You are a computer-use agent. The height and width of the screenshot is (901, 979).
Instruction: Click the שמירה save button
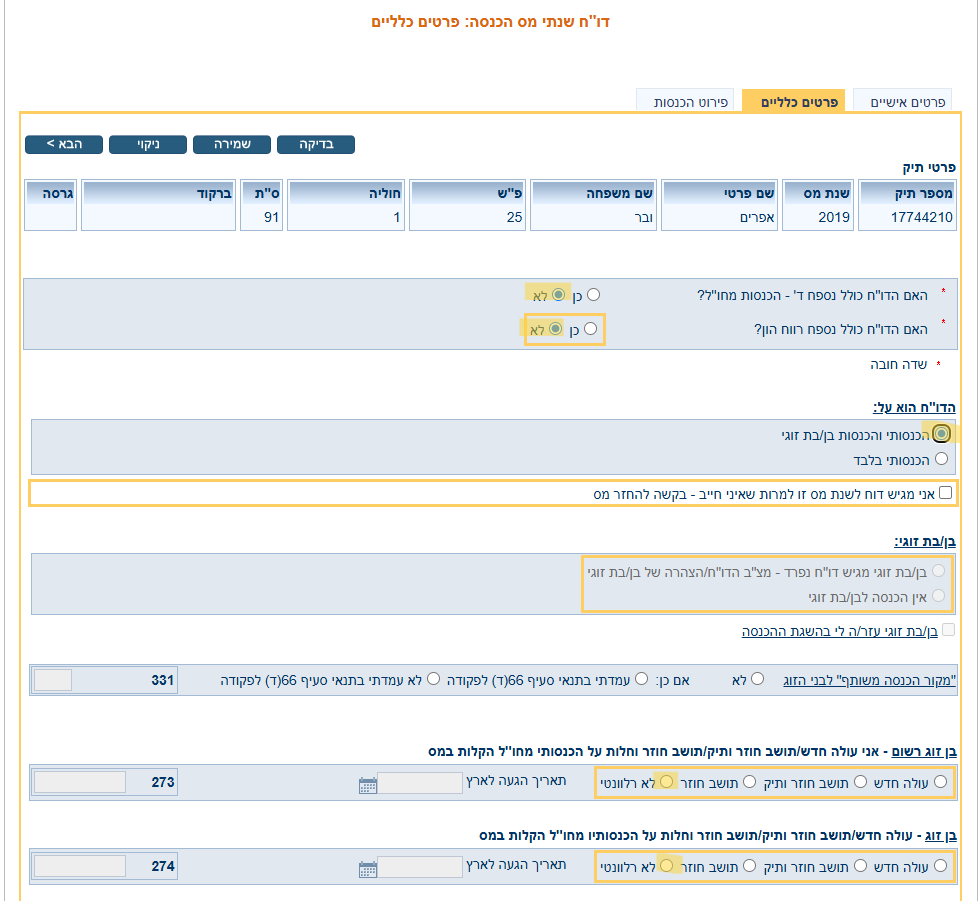coord(232,144)
